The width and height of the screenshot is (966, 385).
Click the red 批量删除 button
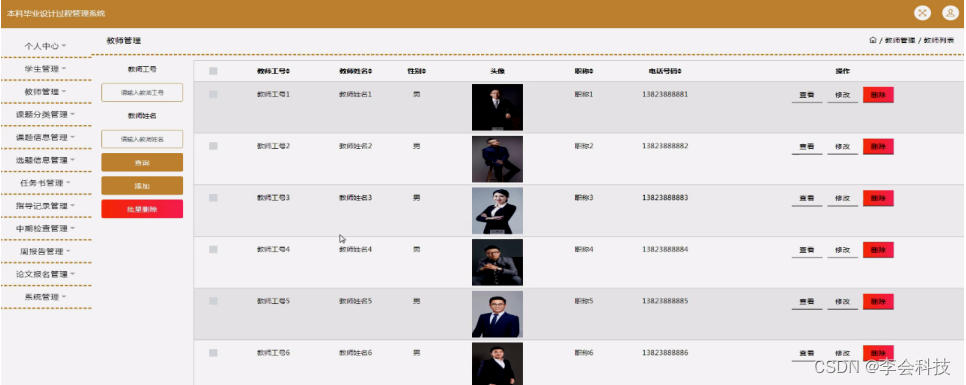(x=142, y=209)
